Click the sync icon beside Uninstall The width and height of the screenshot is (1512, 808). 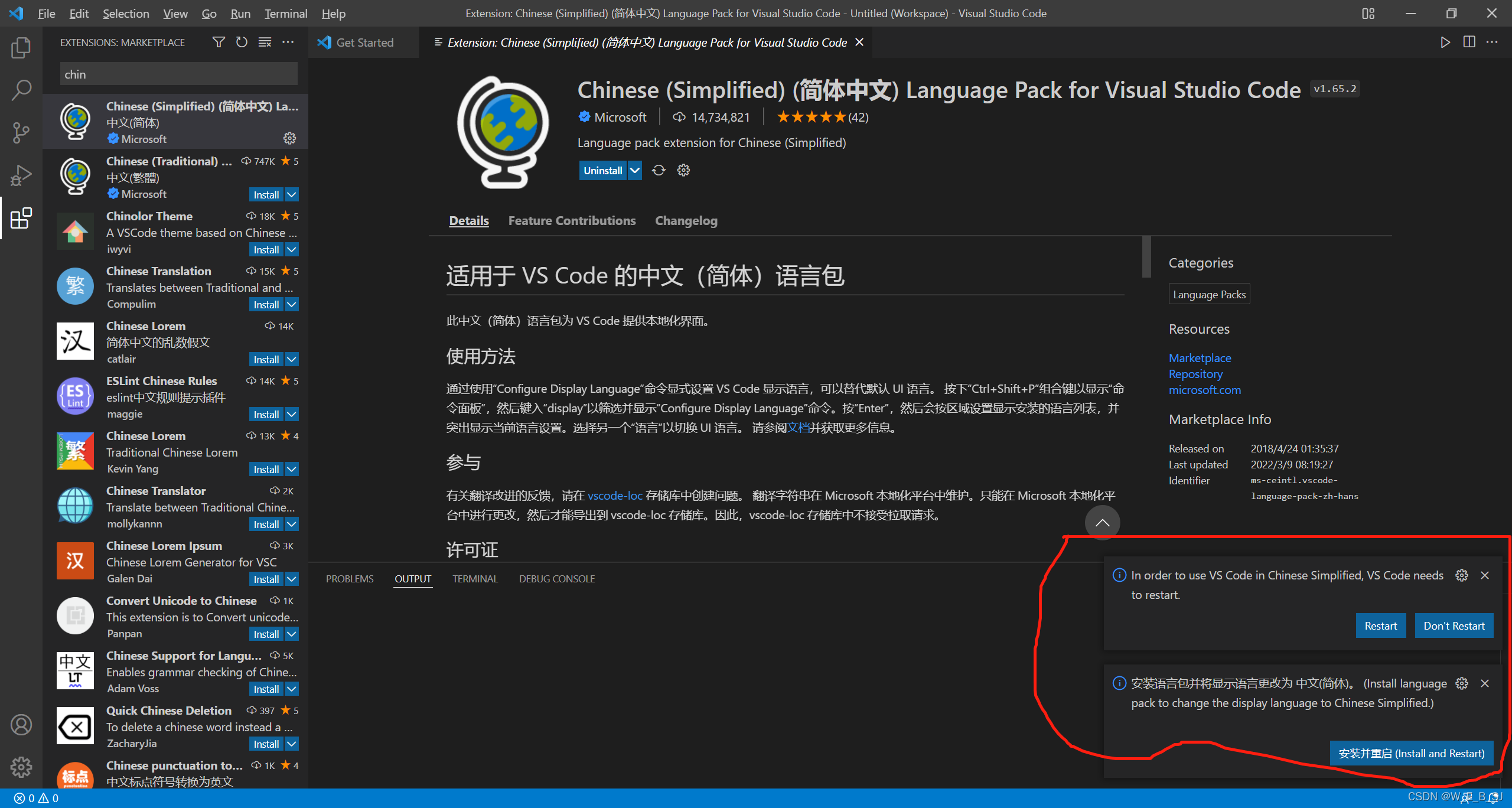659,171
